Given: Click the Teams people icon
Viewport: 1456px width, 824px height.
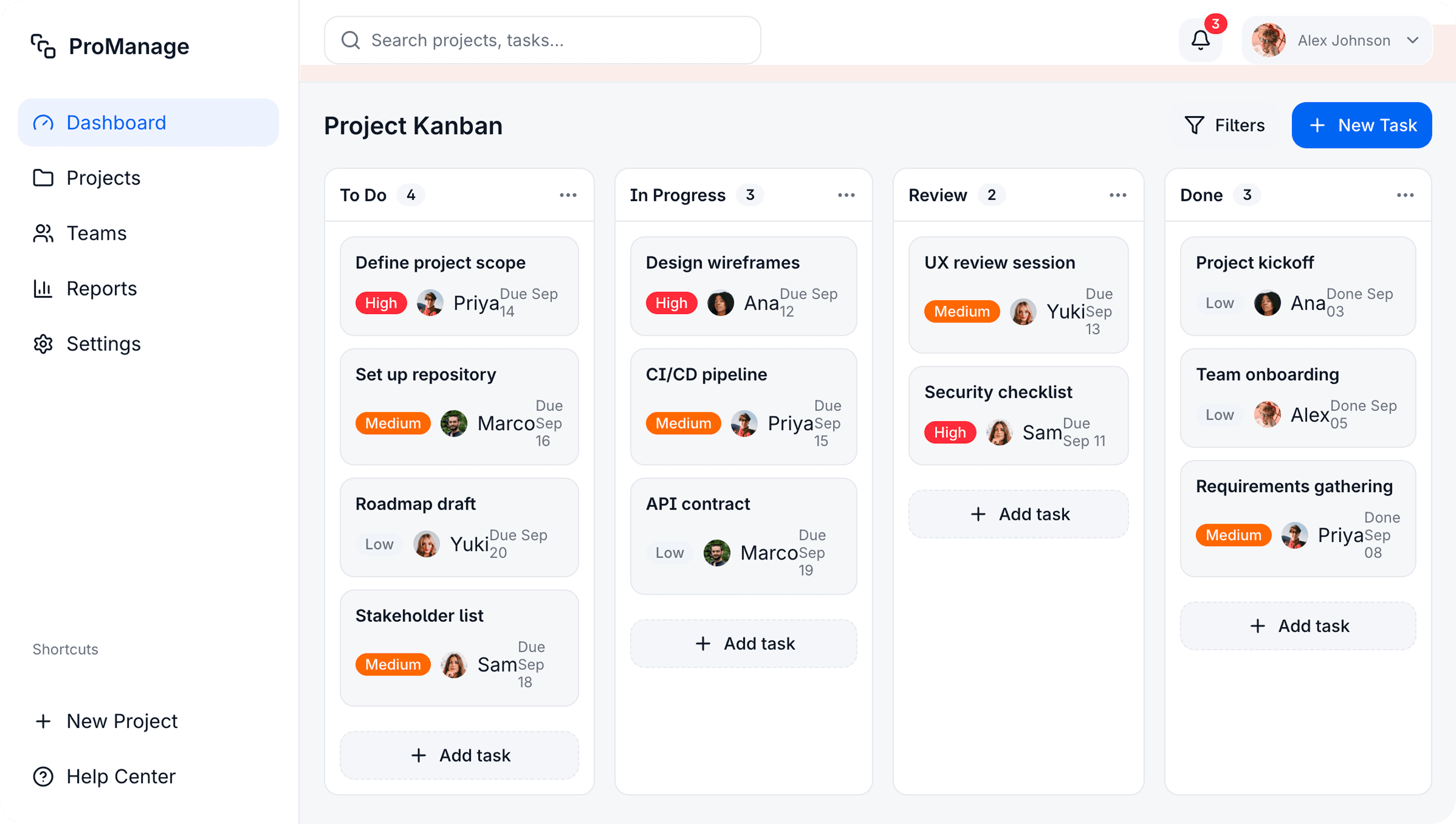Looking at the screenshot, I should tap(43, 233).
